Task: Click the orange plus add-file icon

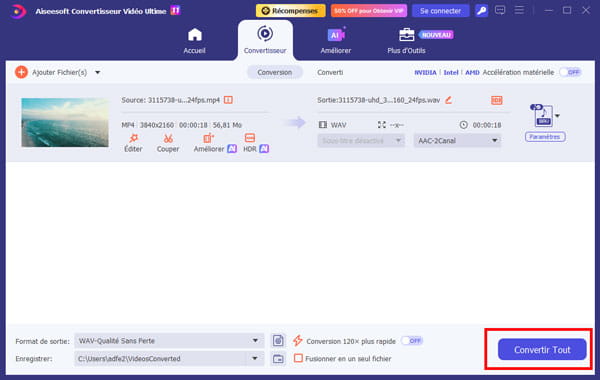Action: point(21,72)
